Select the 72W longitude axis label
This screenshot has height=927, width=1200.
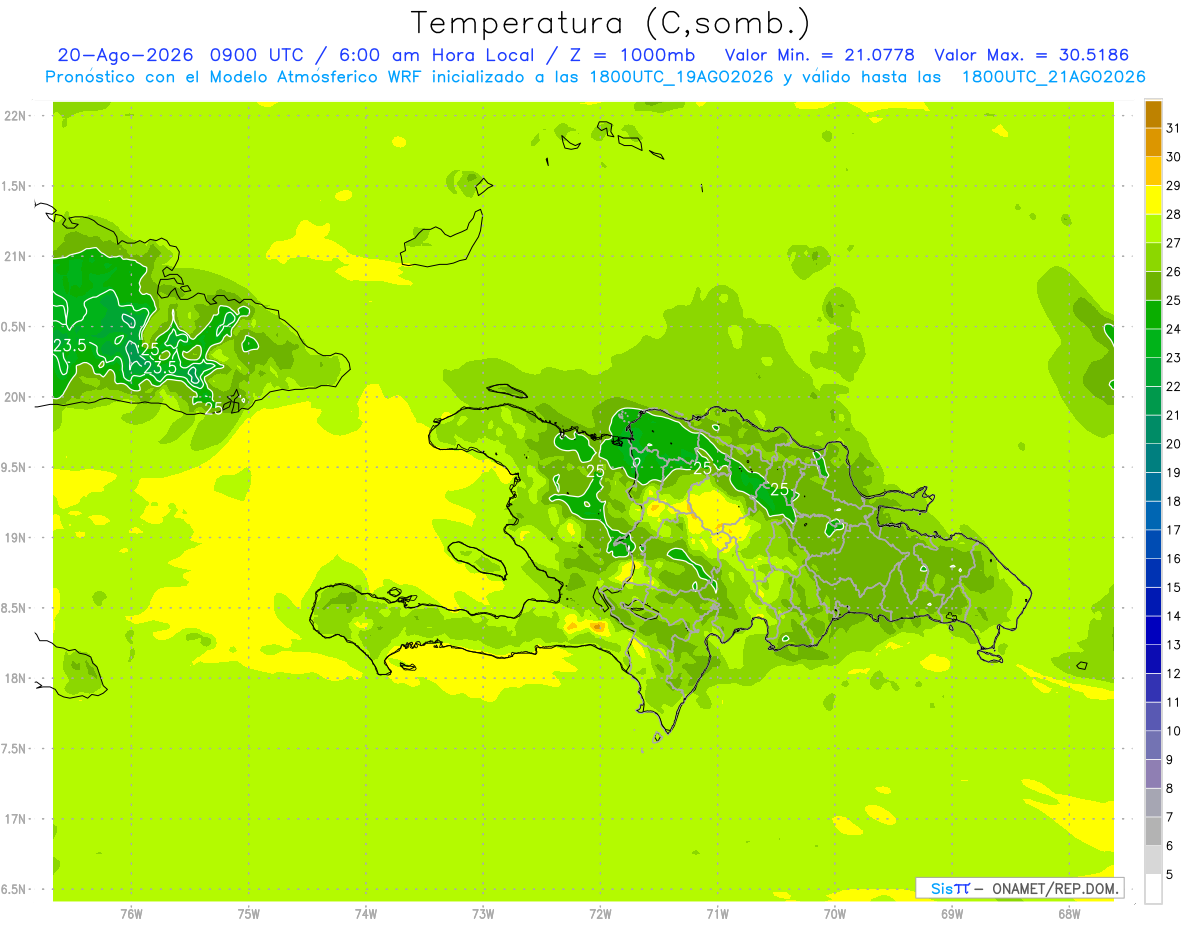pos(600,914)
